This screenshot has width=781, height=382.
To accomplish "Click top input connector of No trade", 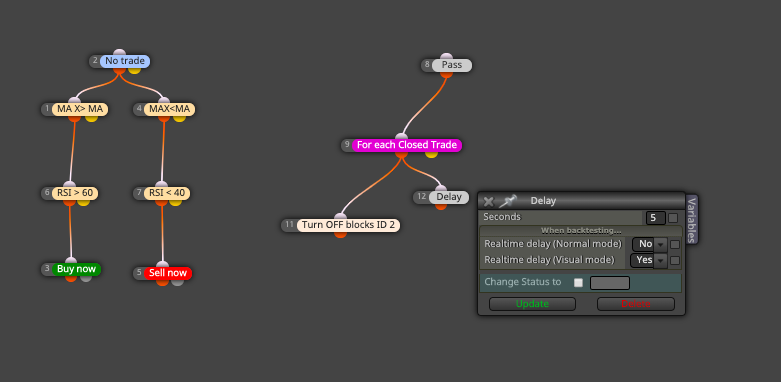I will coord(119,53).
